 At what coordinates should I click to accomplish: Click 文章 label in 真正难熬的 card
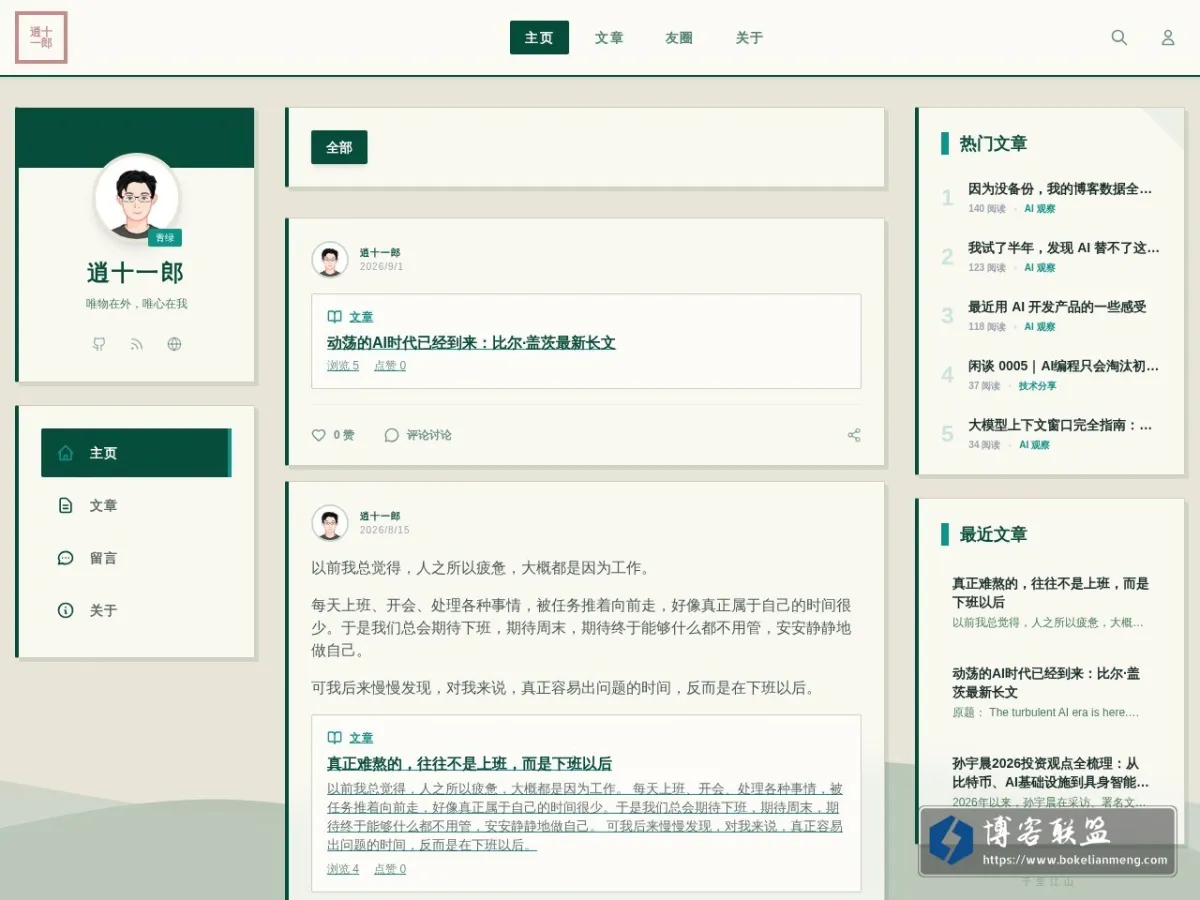point(361,738)
